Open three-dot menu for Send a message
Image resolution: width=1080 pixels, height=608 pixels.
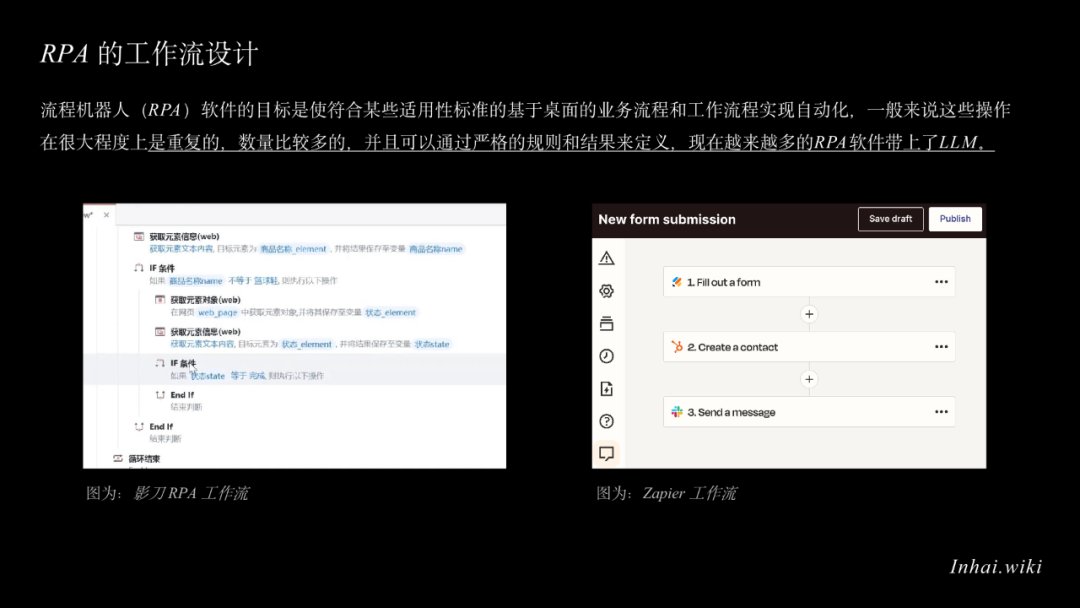coord(941,412)
